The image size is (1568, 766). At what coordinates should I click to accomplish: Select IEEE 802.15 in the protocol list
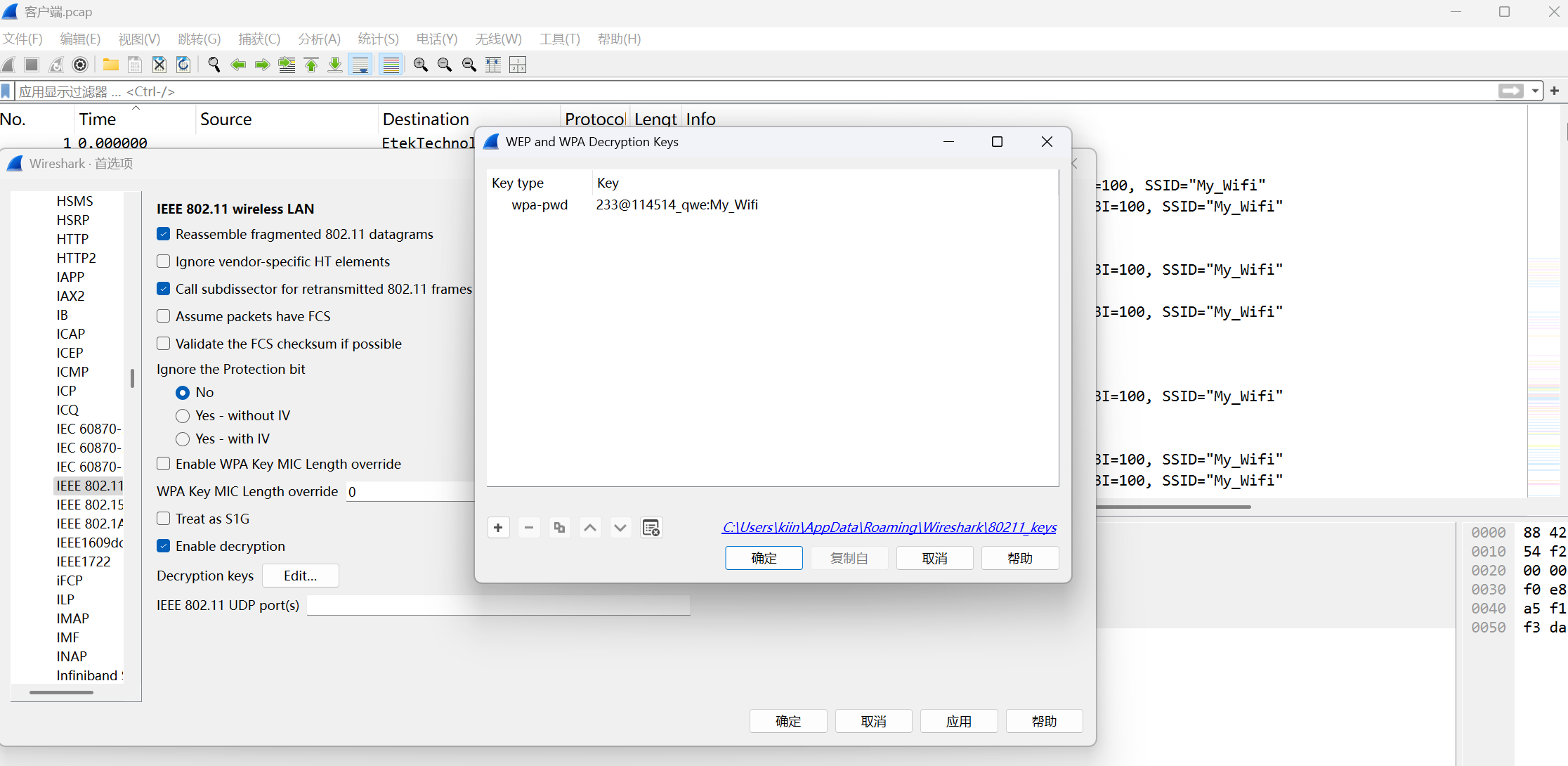coord(89,505)
